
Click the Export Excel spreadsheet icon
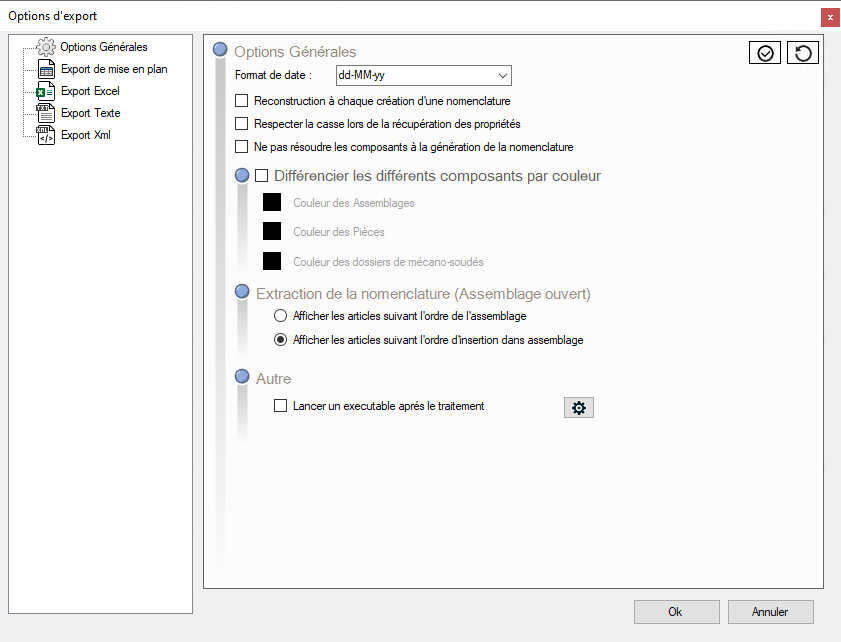click(46, 91)
